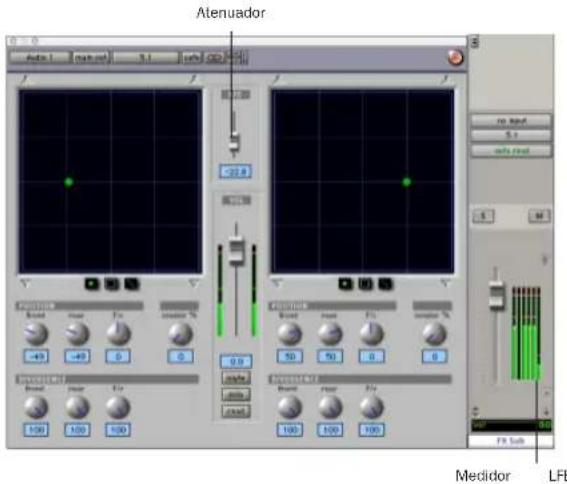Click the left panner Divergence Front knob

(36, 407)
